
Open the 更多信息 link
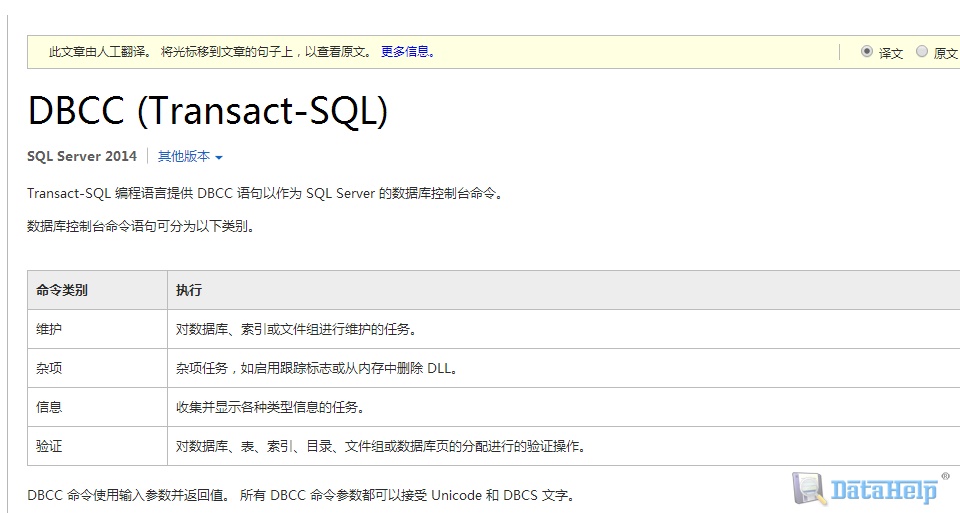pos(408,52)
